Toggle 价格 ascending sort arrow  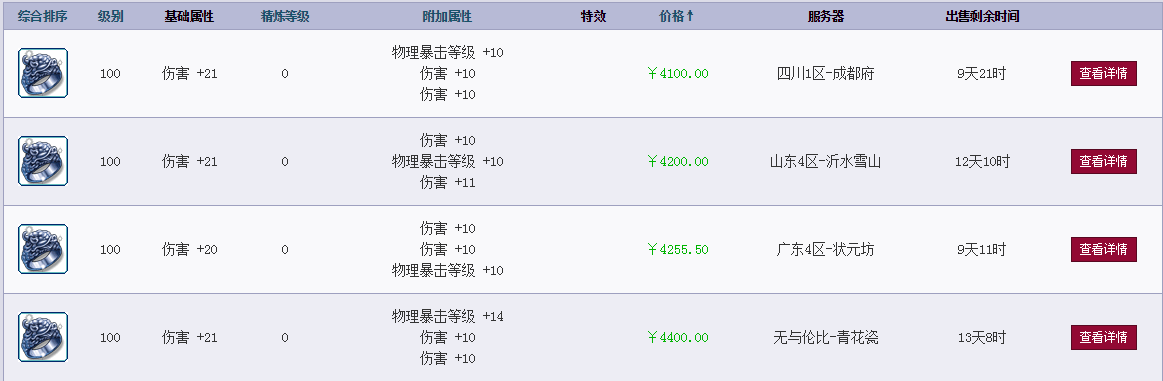689,16
